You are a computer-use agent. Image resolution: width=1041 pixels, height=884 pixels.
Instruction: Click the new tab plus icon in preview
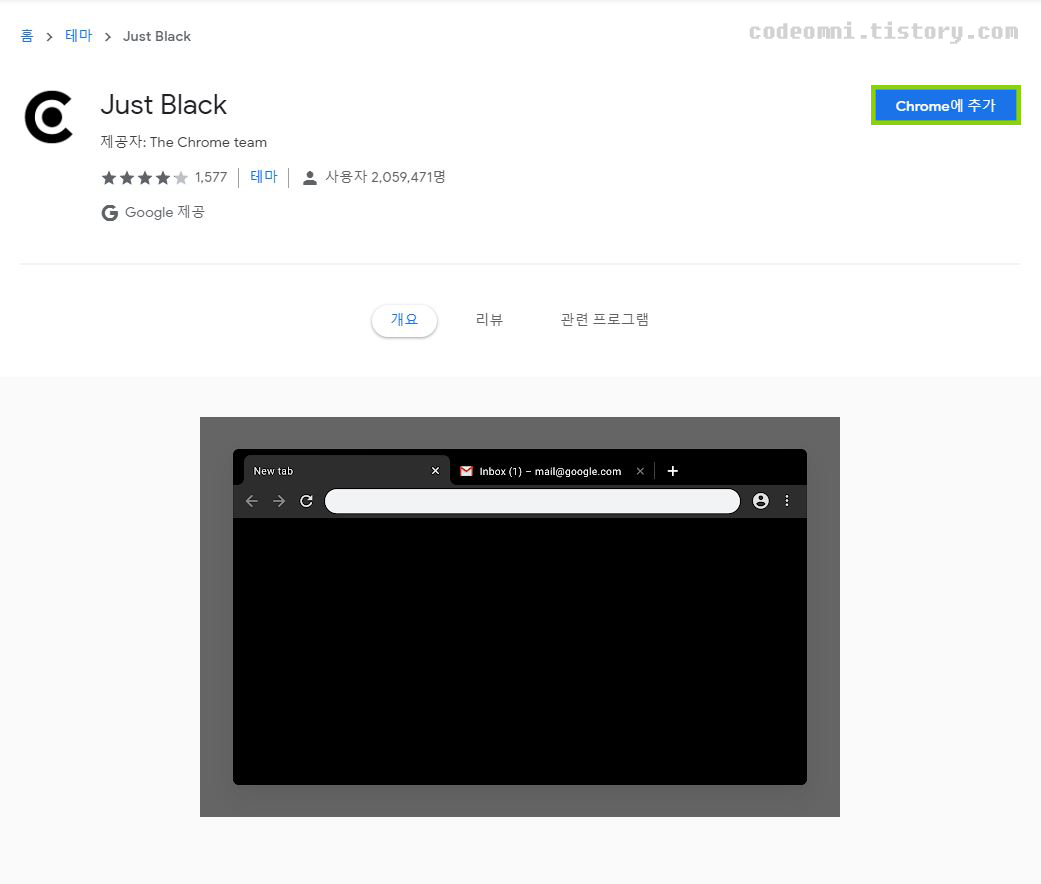673,471
